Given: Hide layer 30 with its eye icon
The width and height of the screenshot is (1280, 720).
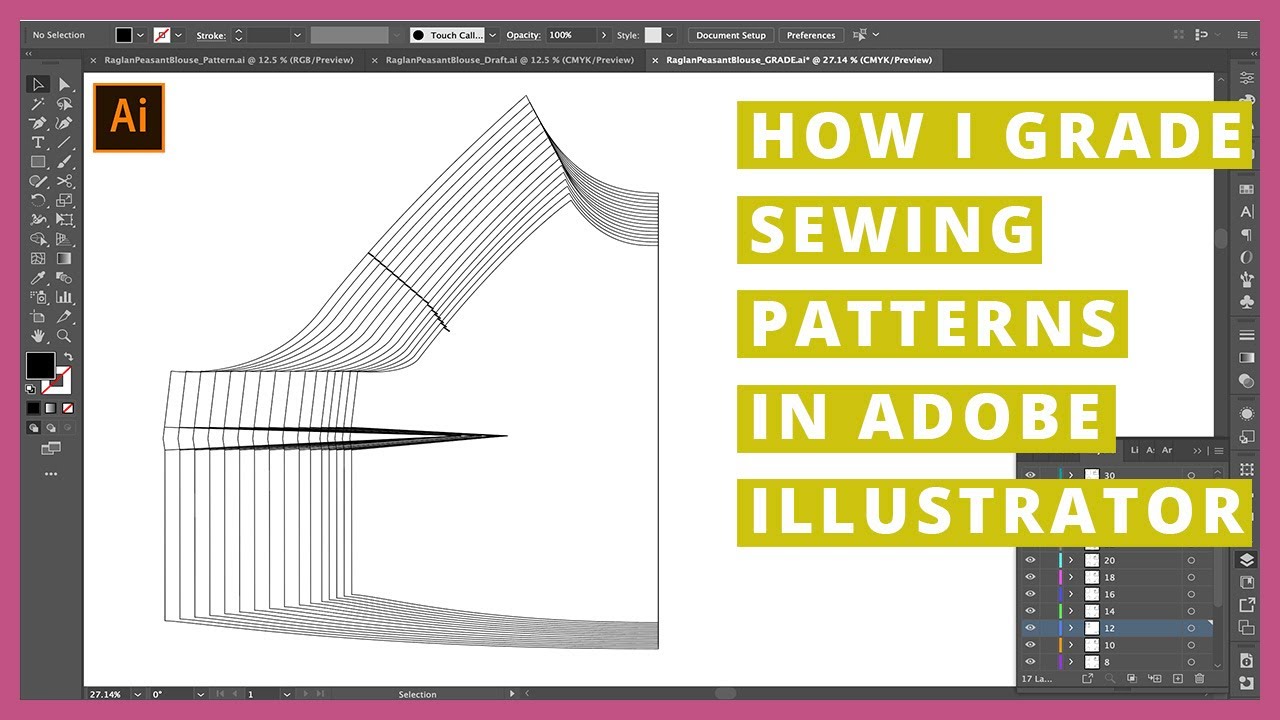Looking at the screenshot, I should point(1030,476).
